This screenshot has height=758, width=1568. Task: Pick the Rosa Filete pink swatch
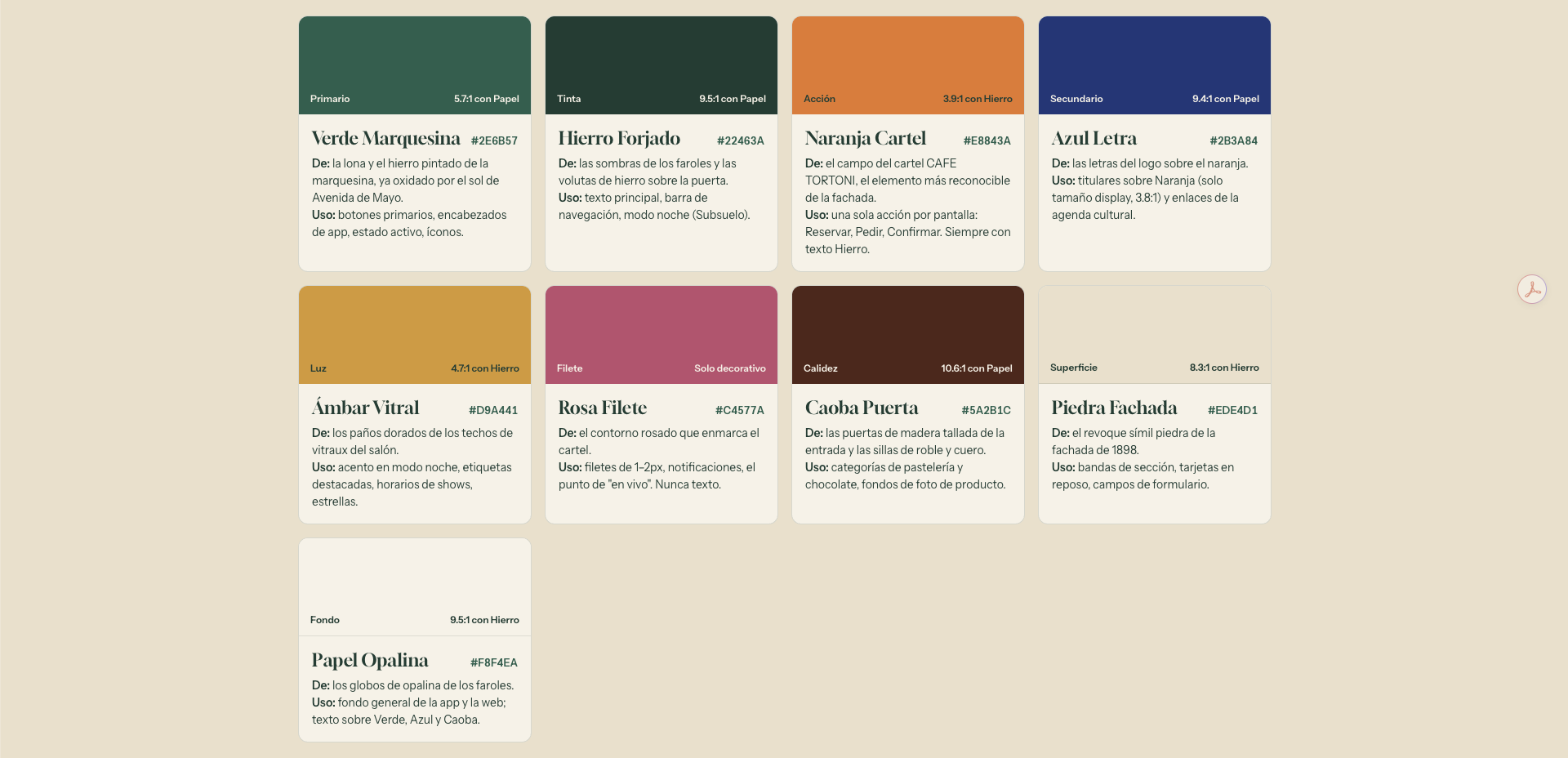661,335
